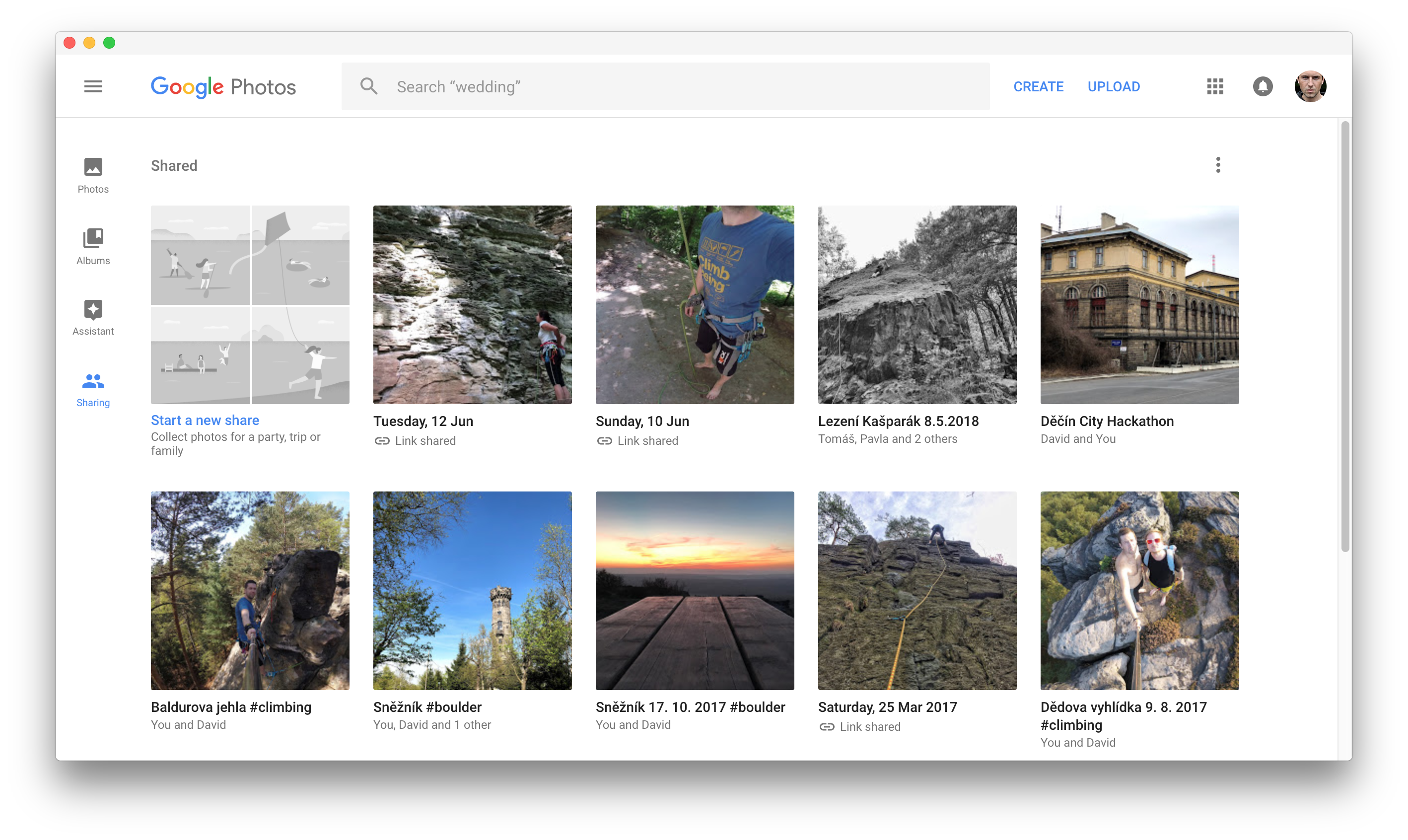The image size is (1408, 840).
Task: Open the Assistant panel
Action: click(93, 317)
